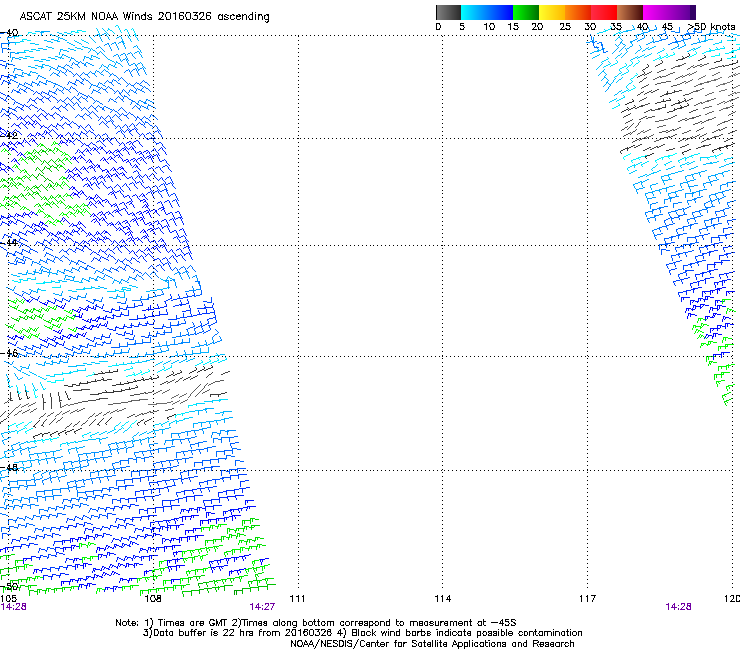Viewport: 740px width, 650px height.
Task: Choose the orange 25-30 knot color bar segment
Action: pos(578,12)
